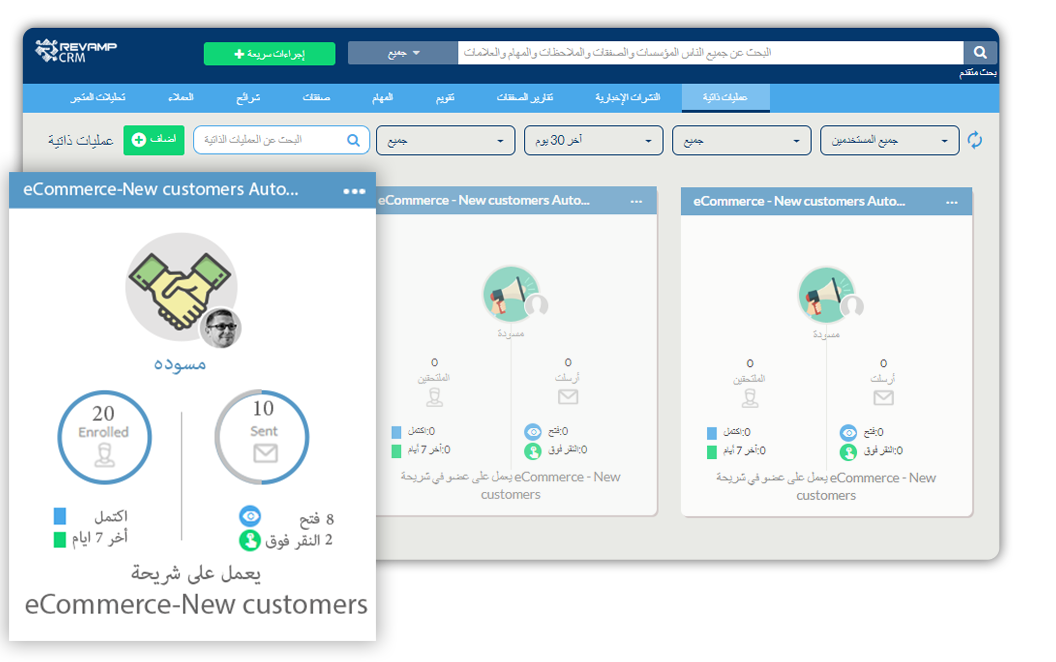Go to the النشرات الإخبارية tab

[x=627, y=98]
